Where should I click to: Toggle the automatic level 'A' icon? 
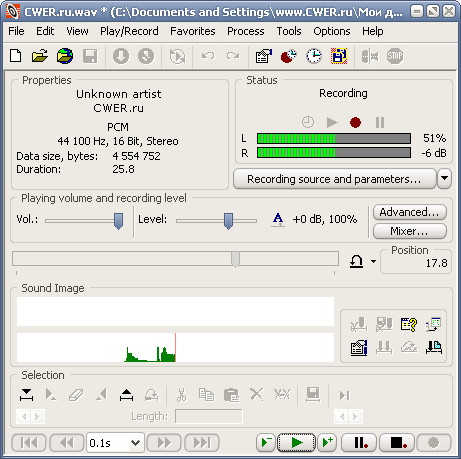278,220
